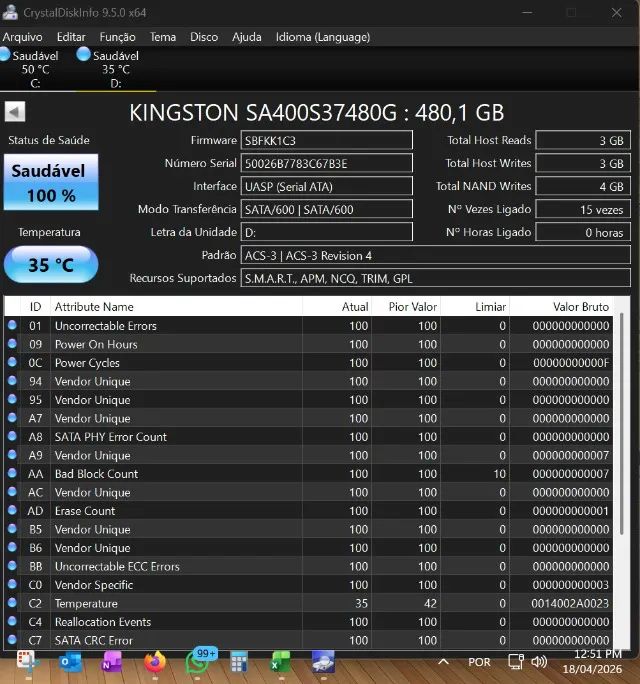Click the Total Host Reads value box
640x684 pixels.
tap(583, 140)
